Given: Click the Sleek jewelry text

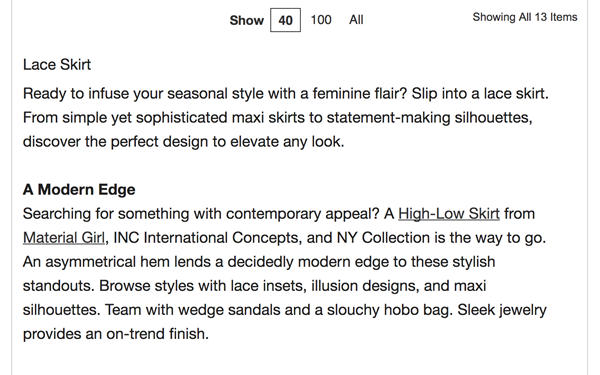Looking at the screenshot, I should pyautogui.click(x=502, y=310).
